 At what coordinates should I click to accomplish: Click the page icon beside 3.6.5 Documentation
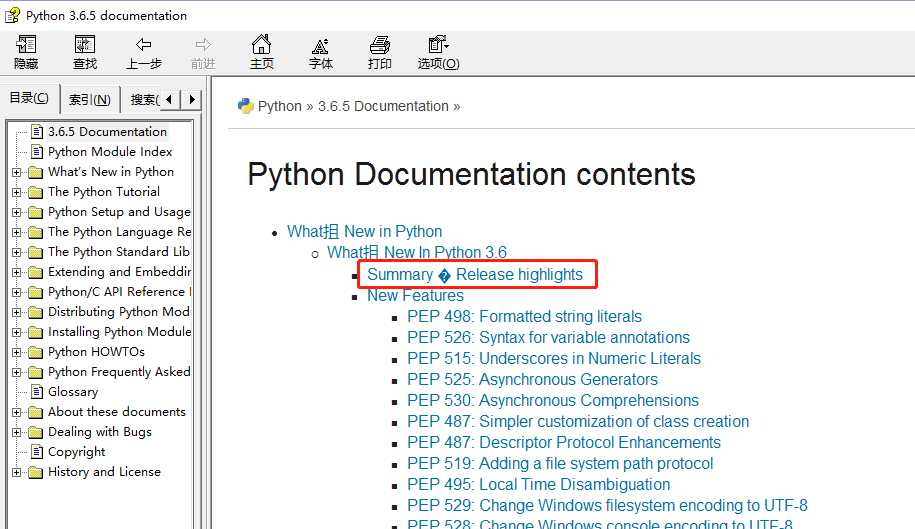[x=37, y=132]
